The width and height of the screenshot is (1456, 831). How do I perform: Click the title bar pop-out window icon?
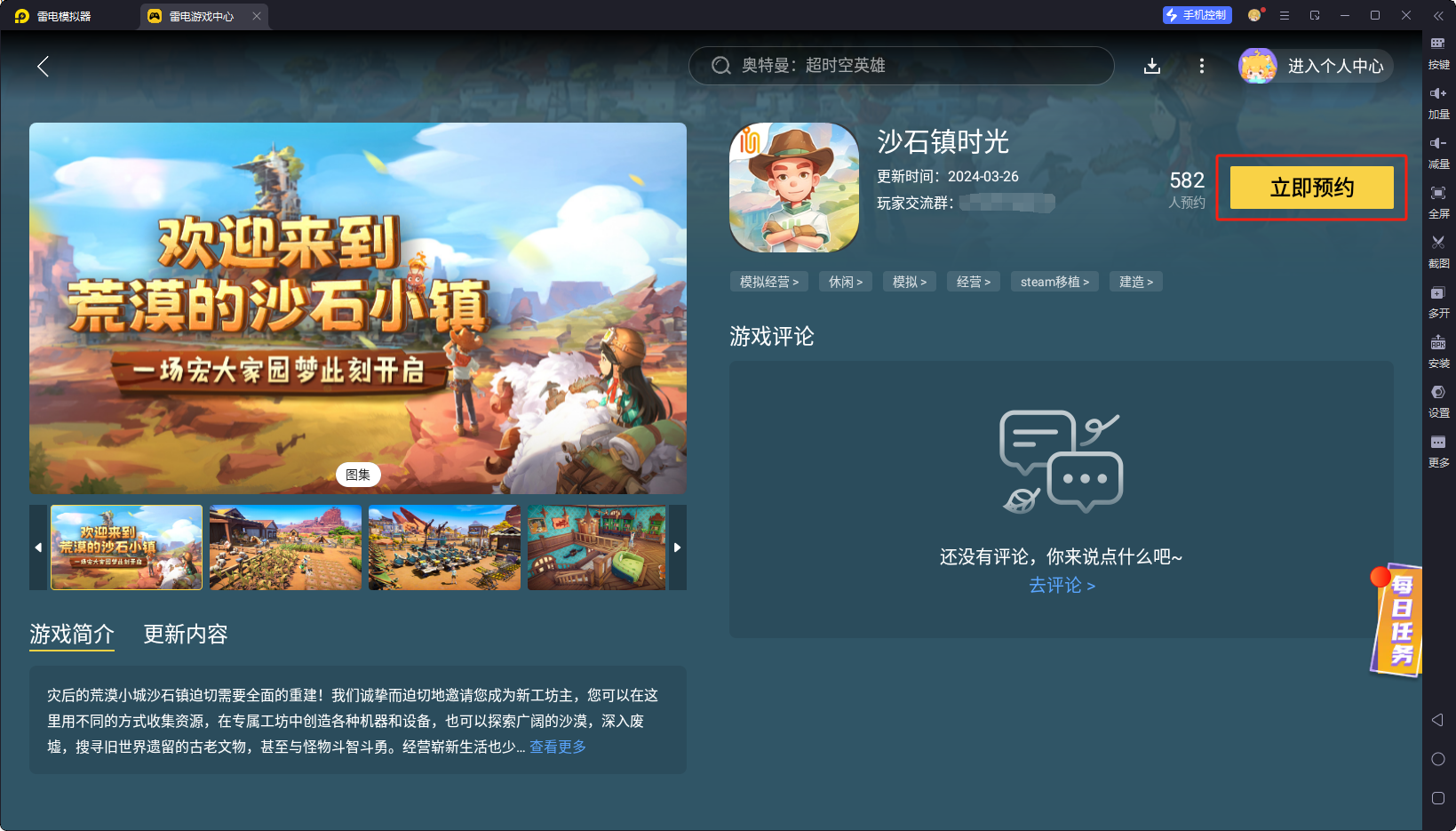pyautogui.click(x=1315, y=15)
